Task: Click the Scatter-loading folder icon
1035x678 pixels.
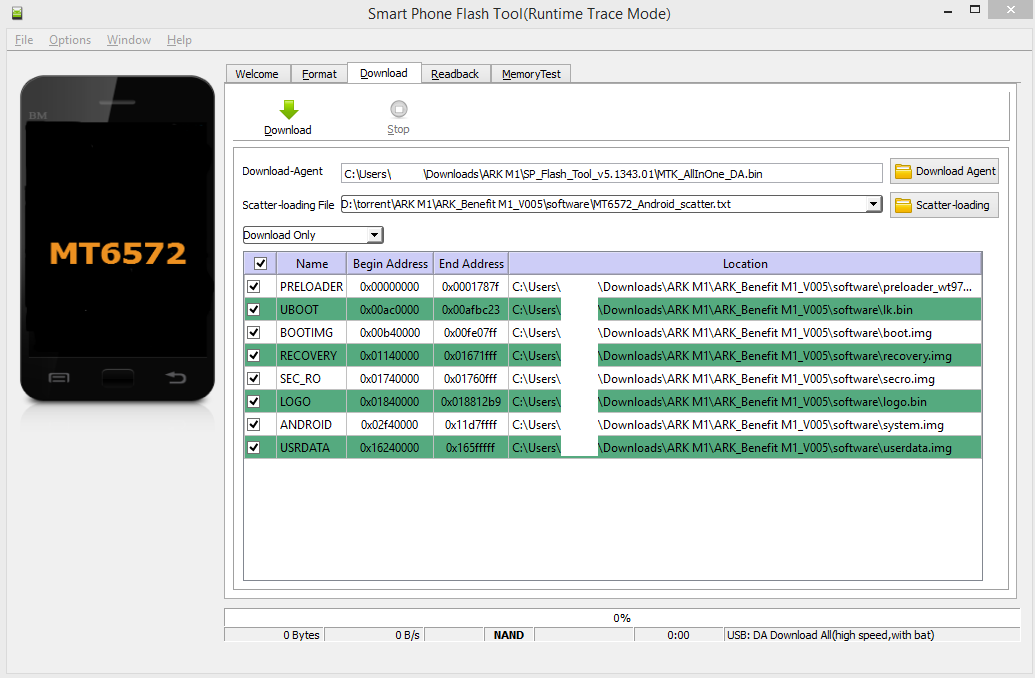Action: tap(903, 205)
